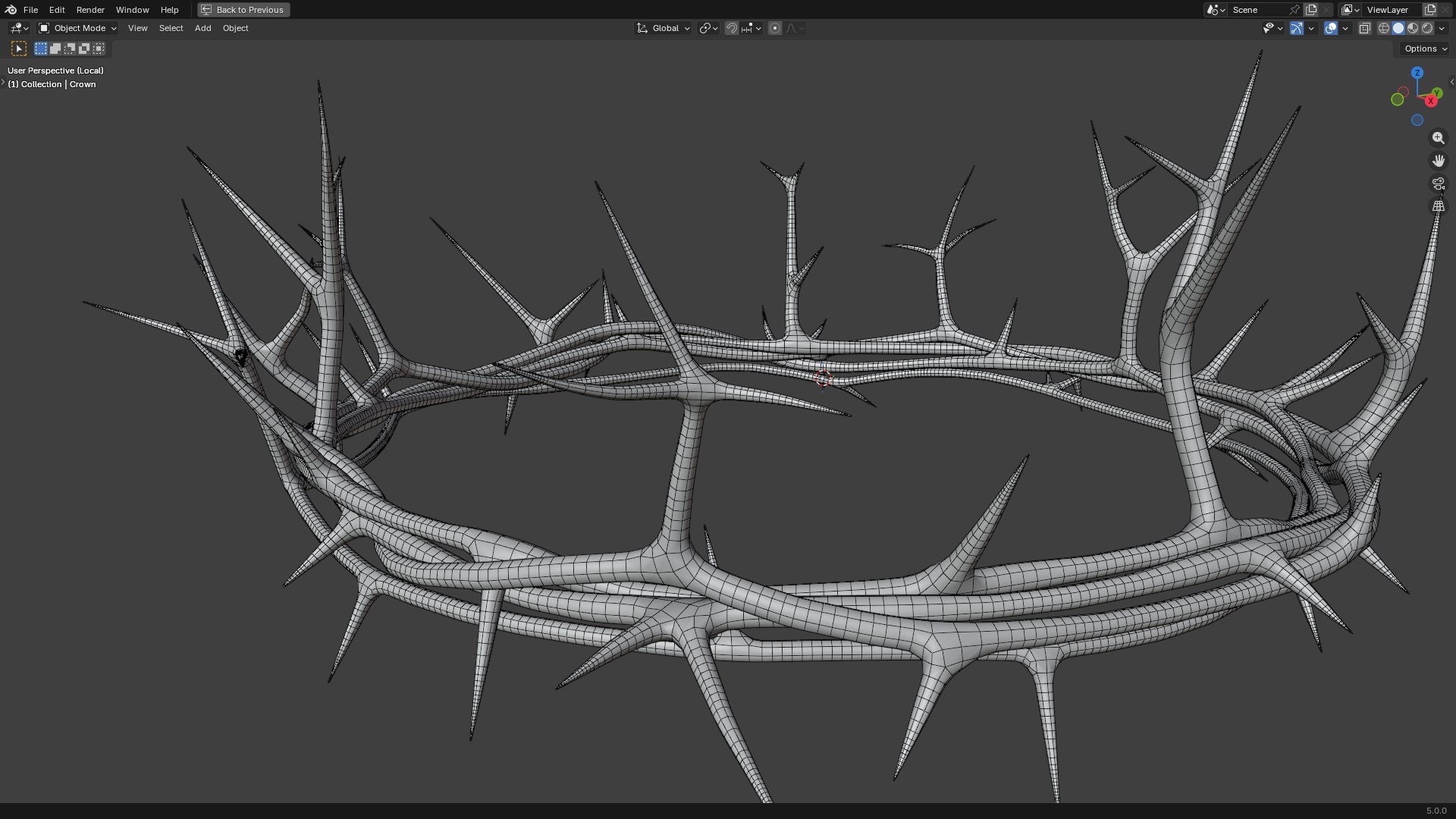Click the Scene name field

click(x=1257, y=10)
